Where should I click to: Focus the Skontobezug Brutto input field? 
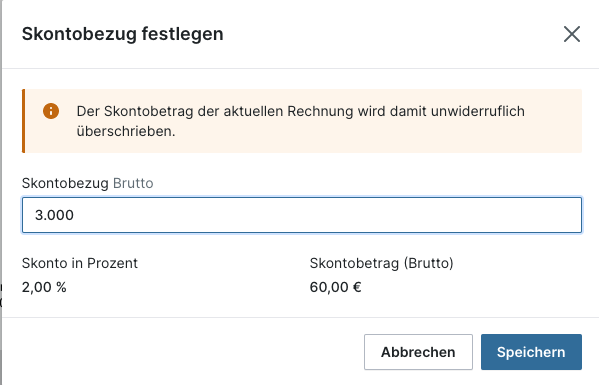302,215
